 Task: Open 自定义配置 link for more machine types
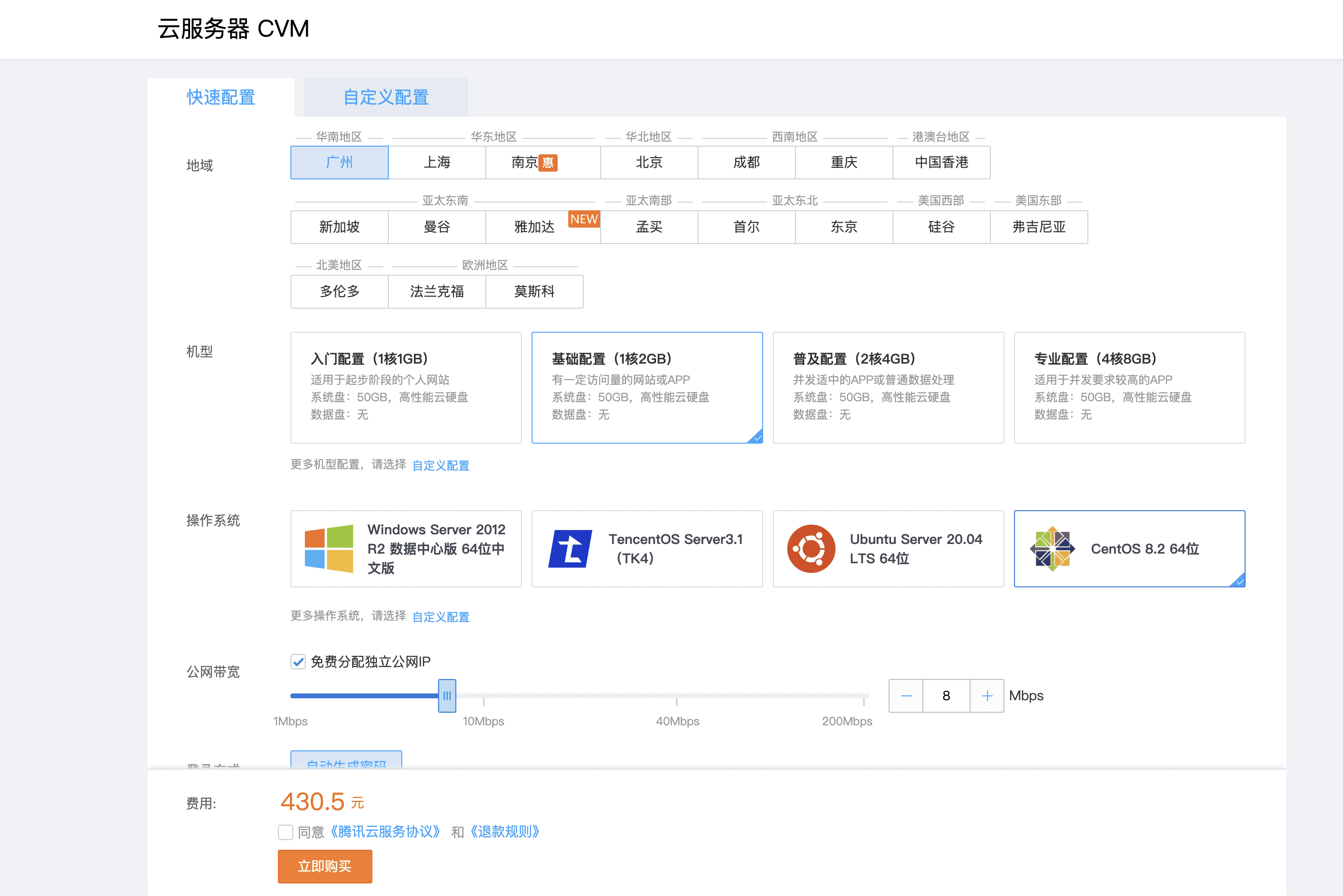pyautogui.click(x=440, y=465)
